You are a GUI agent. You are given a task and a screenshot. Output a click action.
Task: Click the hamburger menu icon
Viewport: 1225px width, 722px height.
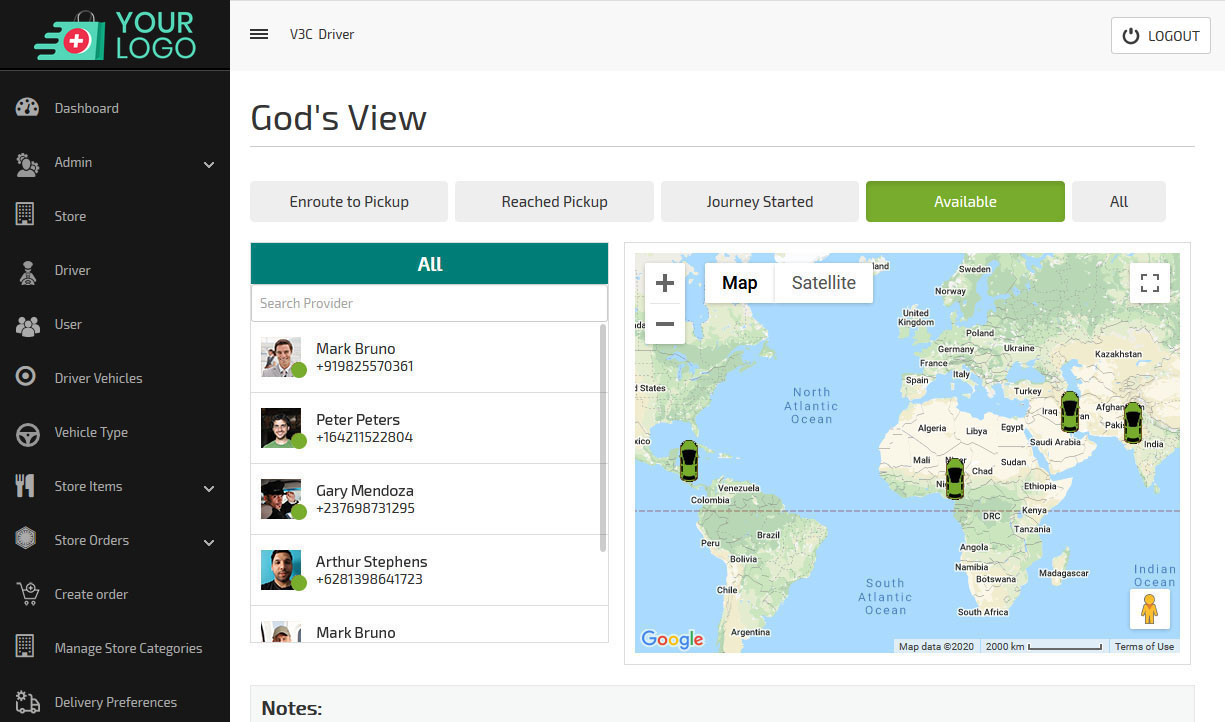(259, 34)
